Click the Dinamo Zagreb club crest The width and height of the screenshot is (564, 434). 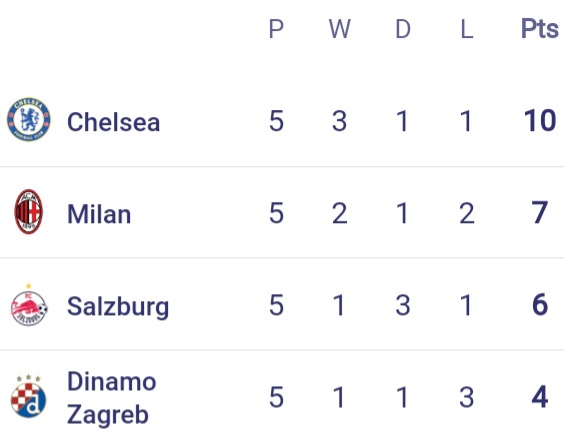(28, 396)
